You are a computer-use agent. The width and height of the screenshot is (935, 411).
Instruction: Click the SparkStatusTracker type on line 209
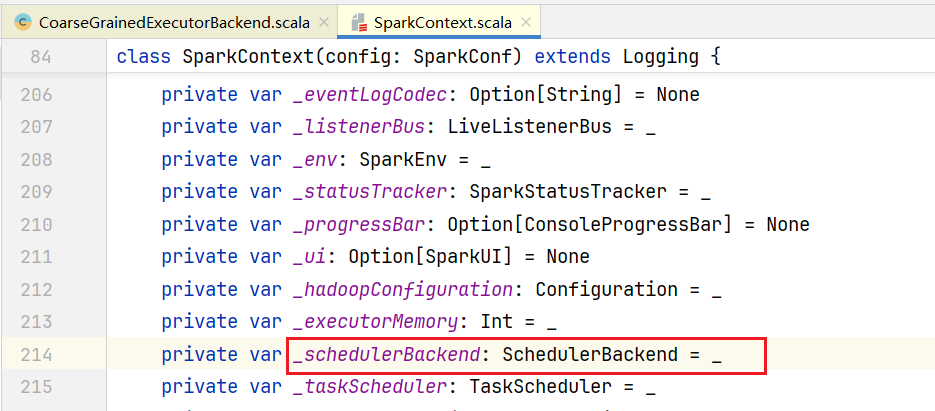point(568,192)
